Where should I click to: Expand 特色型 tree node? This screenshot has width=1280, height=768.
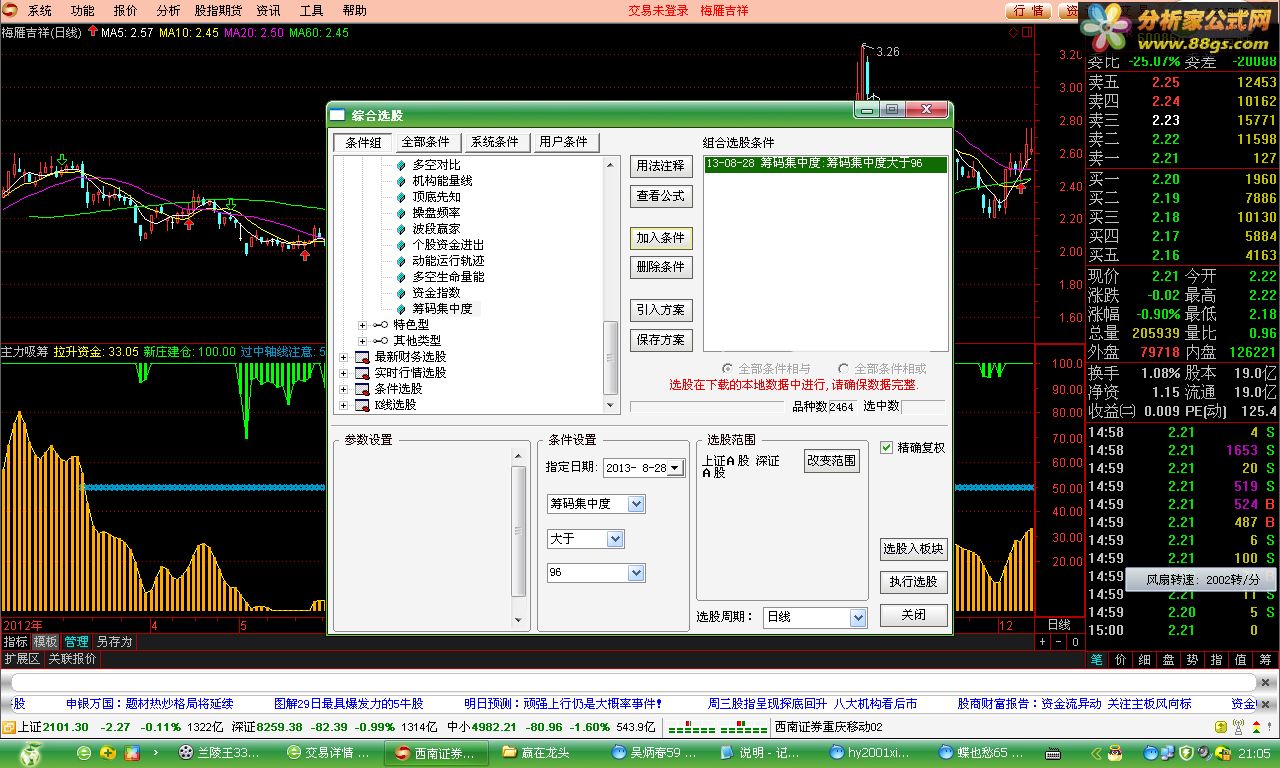362,325
